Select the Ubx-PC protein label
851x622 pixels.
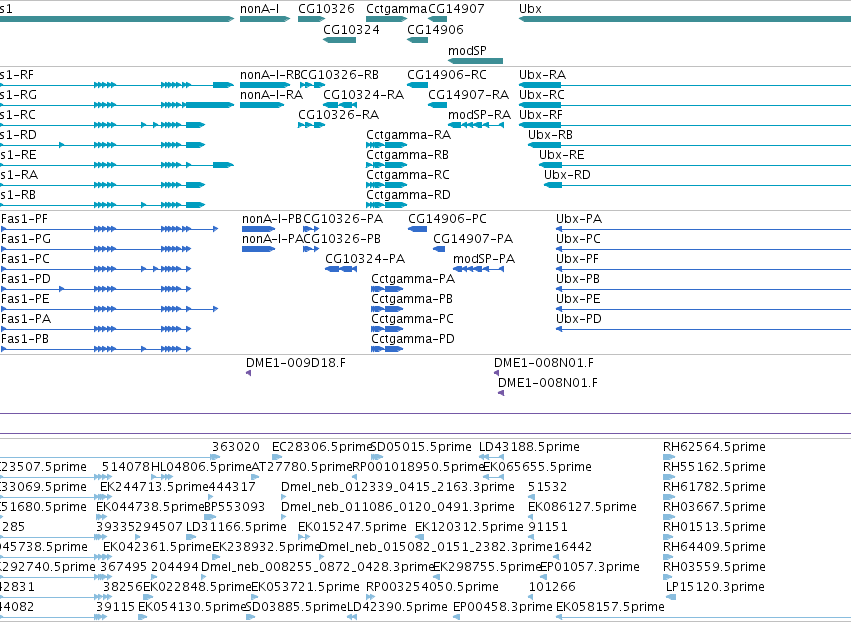point(578,239)
